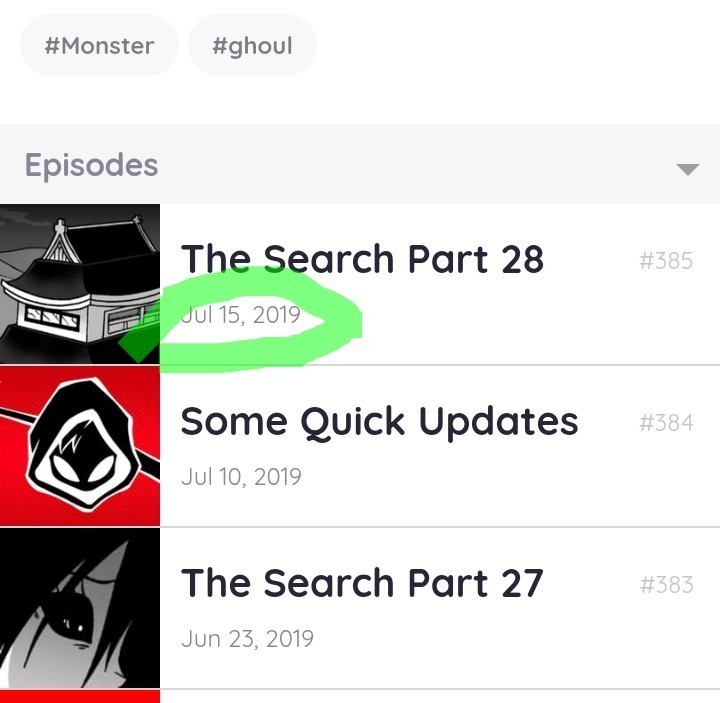Open hooded figure thumbnail for Some Quick Updates
720x703 pixels.
80,446
